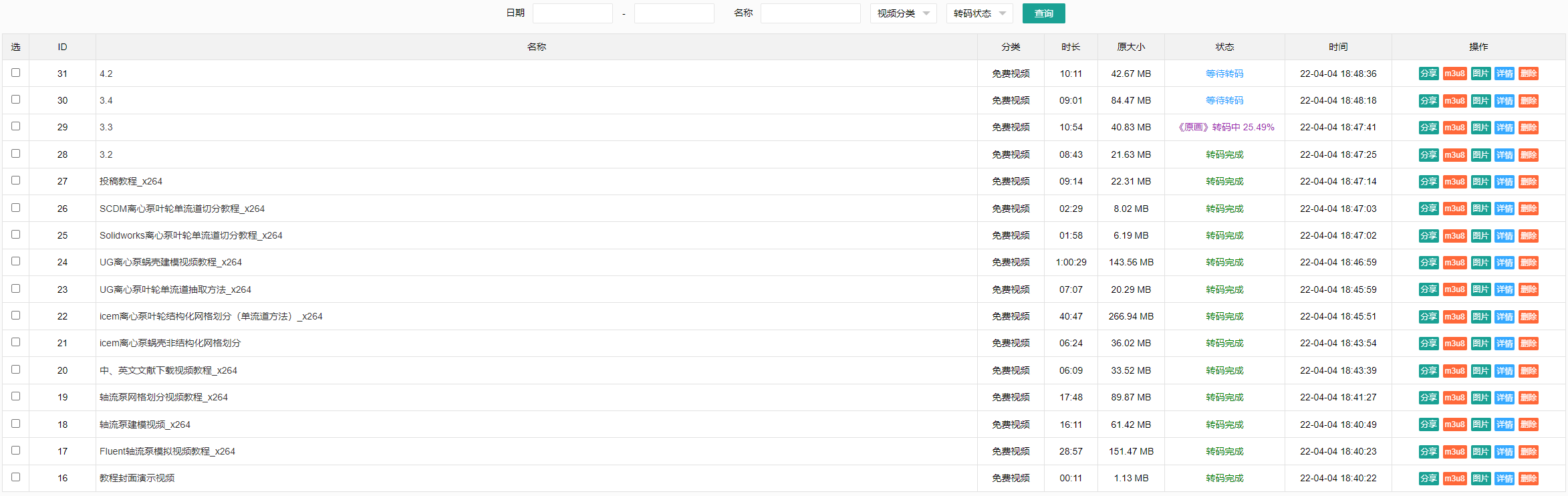Share video ID 19 via 分享 button
Image resolution: width=1568 pixels, height=496 pixels.
[x=1428, y=398]
